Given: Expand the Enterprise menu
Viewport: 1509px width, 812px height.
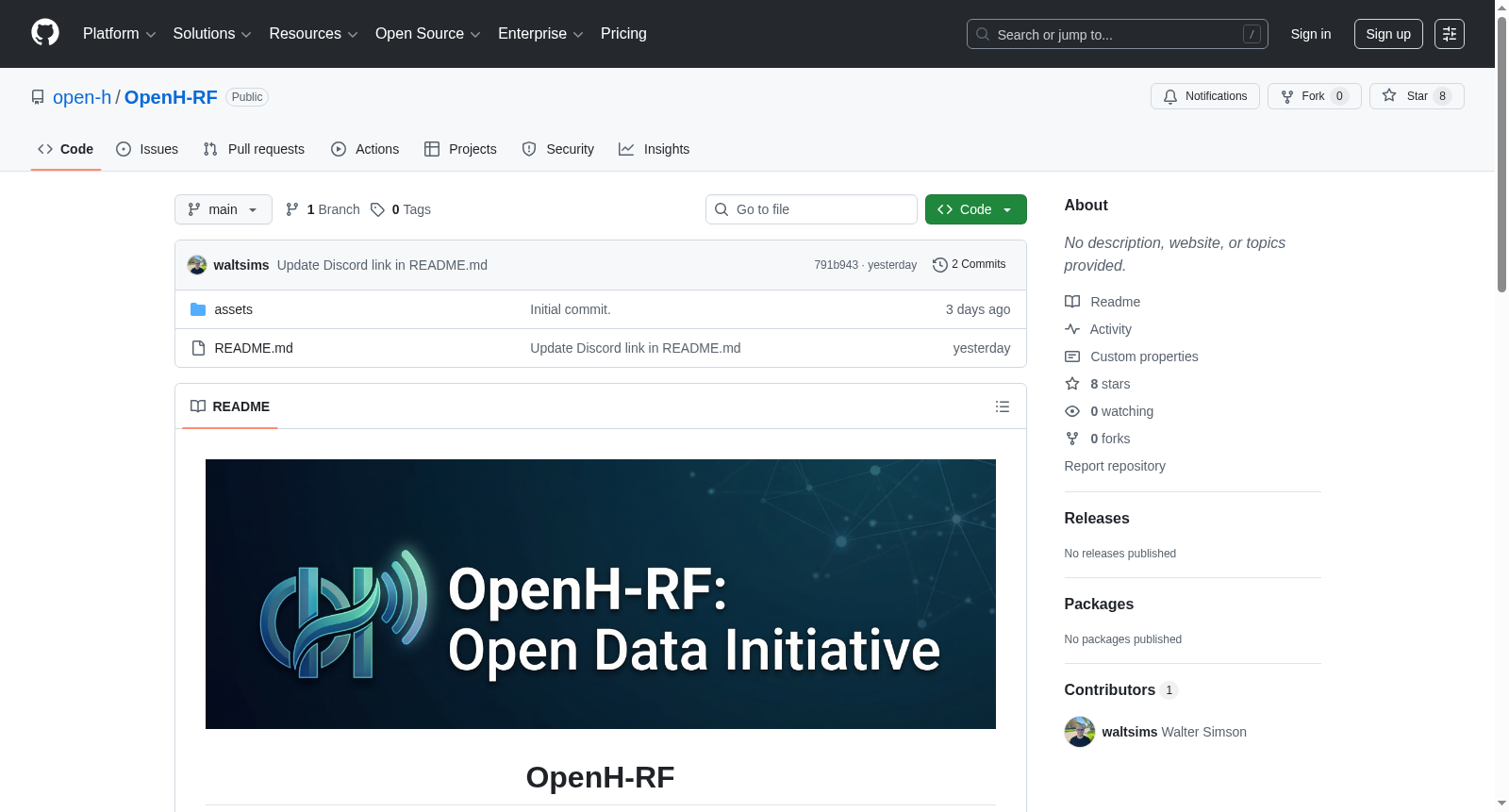Looking at the screenshot, I should (x=540, y=34).
